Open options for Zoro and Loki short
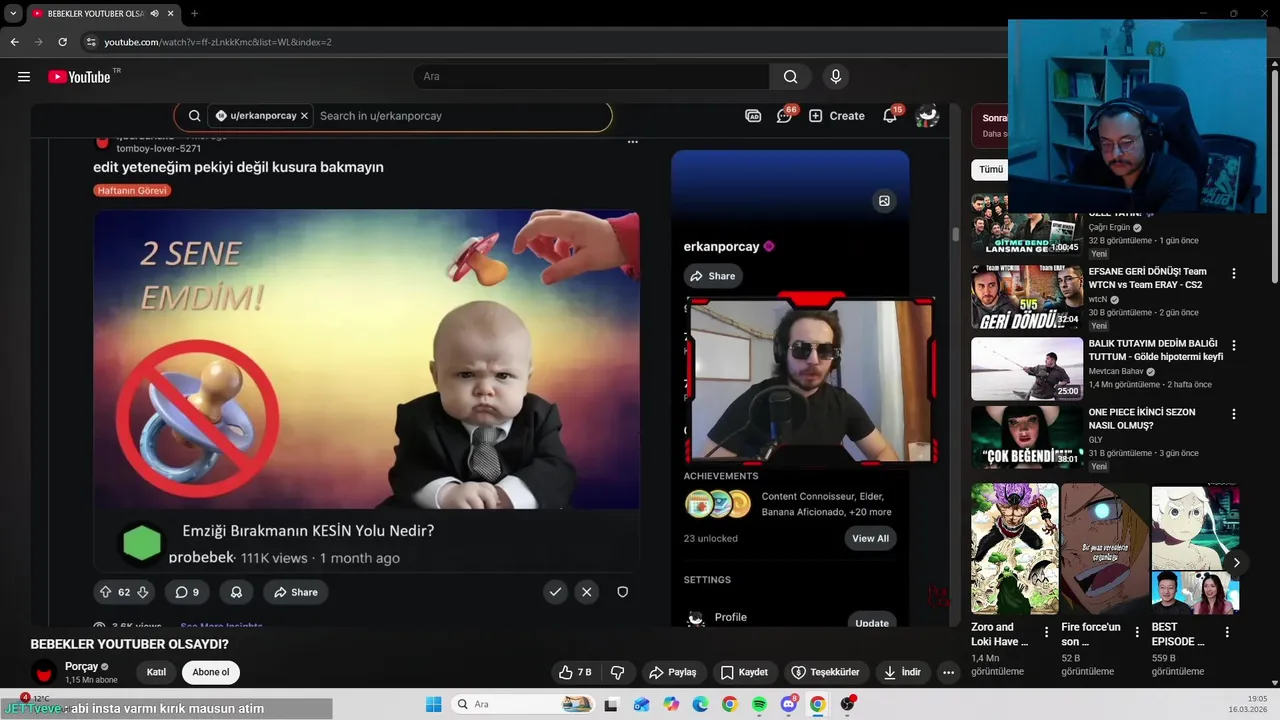 point(1046,632)
